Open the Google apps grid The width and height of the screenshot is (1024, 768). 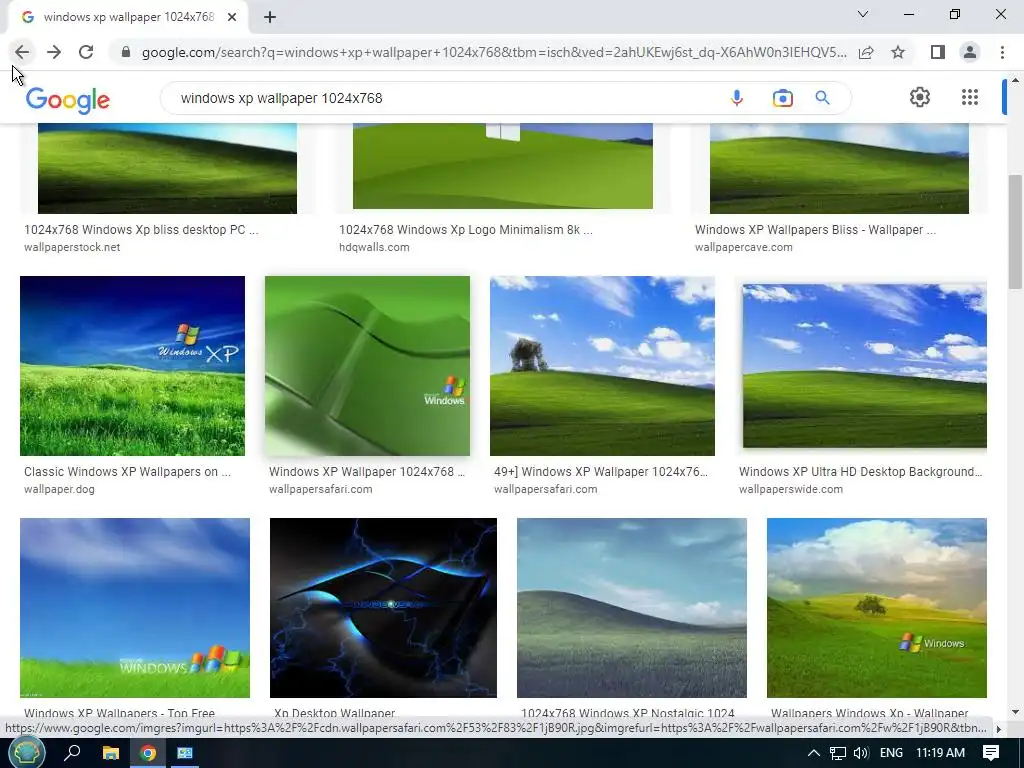tap(970, 97)
